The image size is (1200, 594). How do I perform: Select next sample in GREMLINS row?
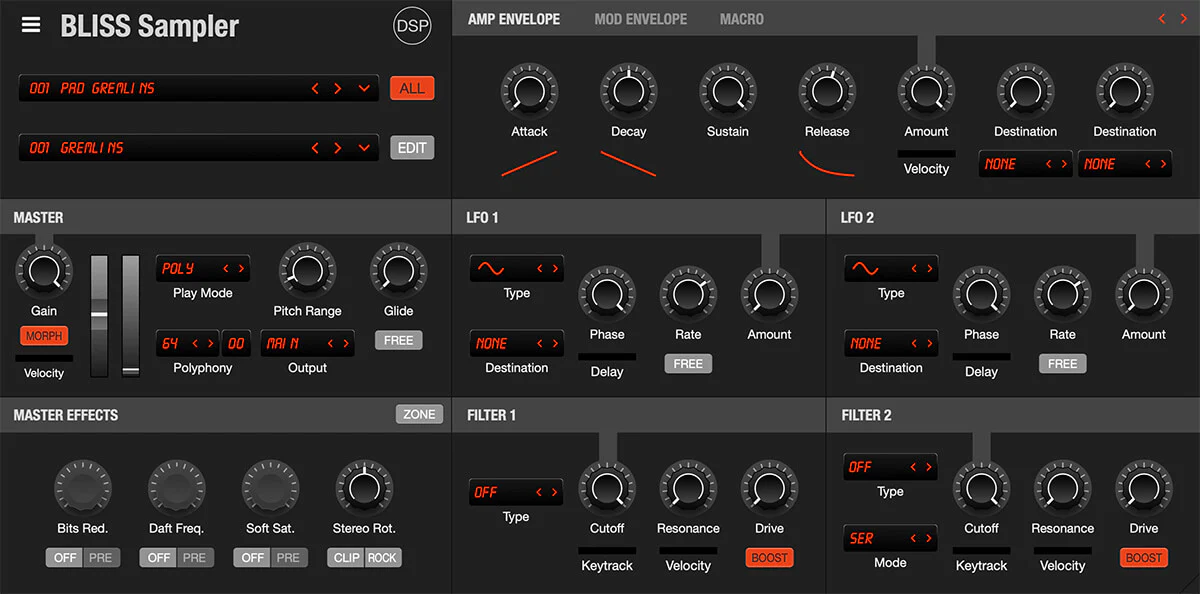point(338,148)
